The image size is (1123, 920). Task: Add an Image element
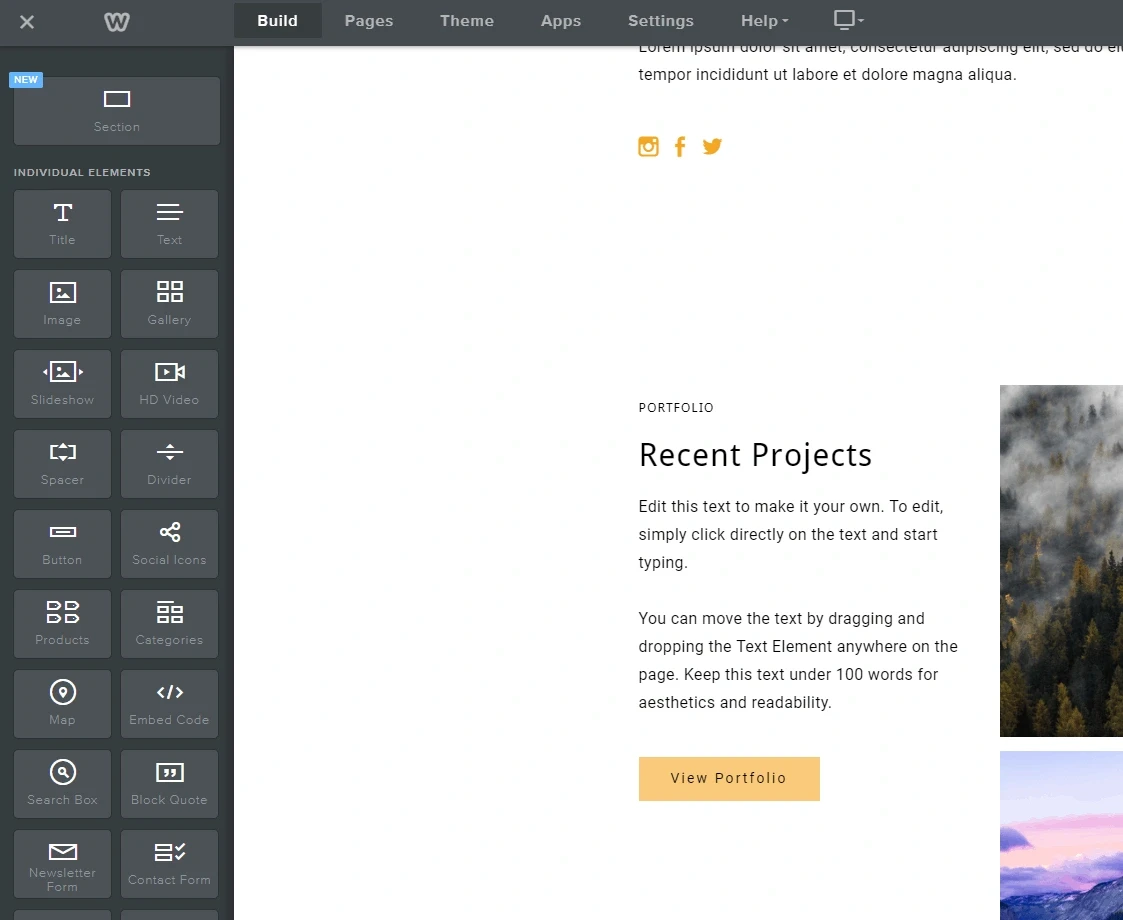pyautogui.click(x=62, y=303)
